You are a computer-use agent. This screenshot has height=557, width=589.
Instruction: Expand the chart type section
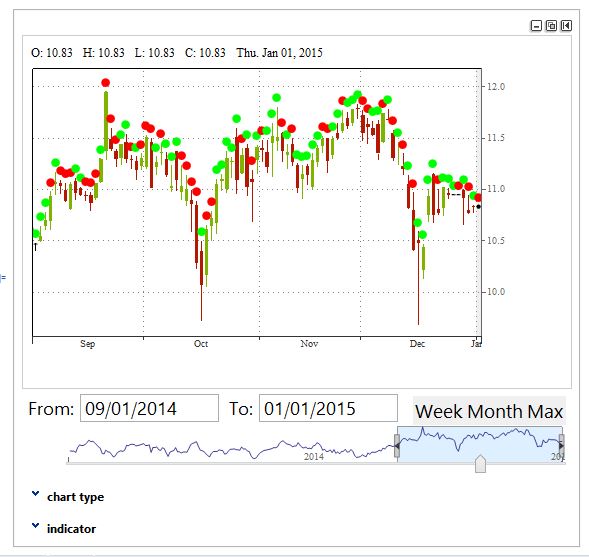click(68, 497)
